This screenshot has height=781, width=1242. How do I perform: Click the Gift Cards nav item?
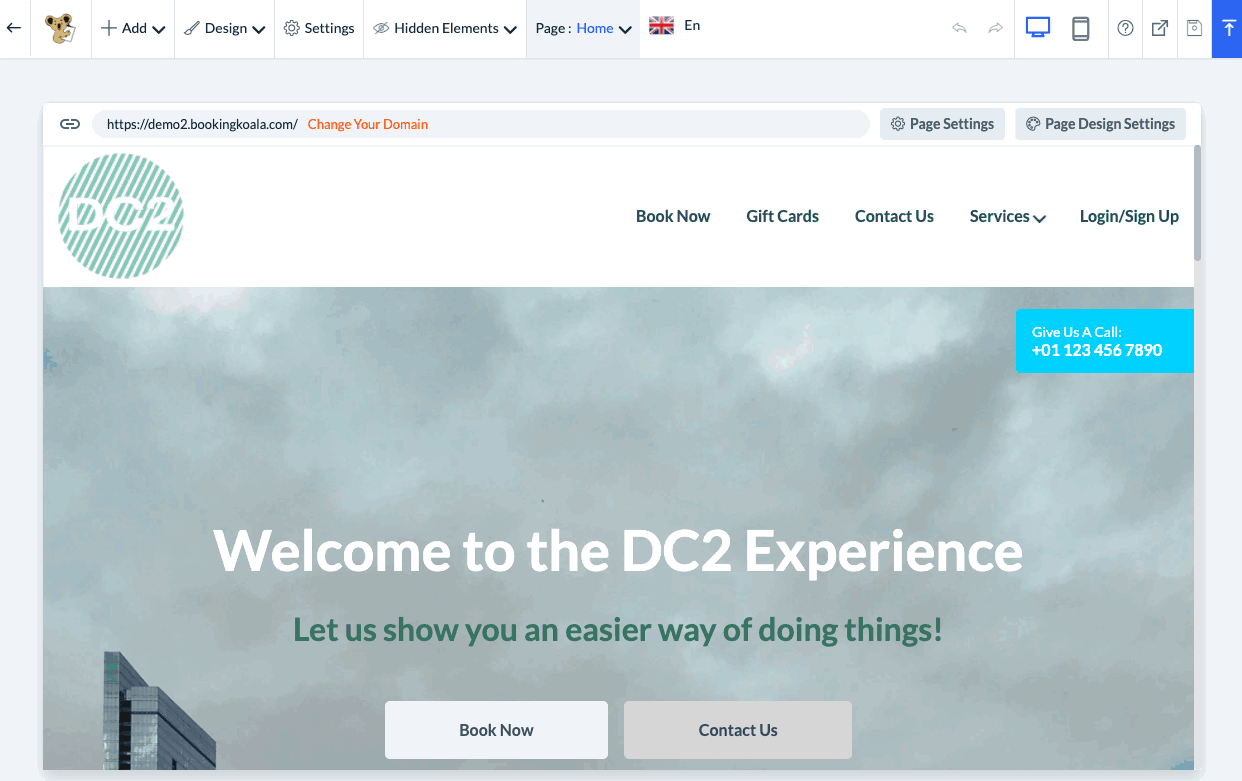[782, 216]
